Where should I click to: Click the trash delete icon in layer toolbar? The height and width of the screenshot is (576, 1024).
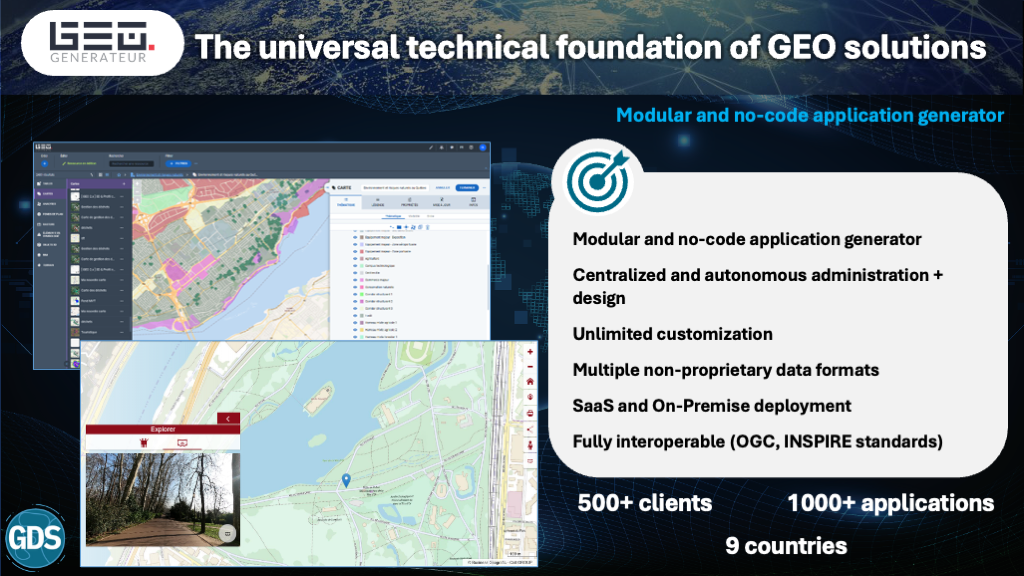[x=428, y=228]
